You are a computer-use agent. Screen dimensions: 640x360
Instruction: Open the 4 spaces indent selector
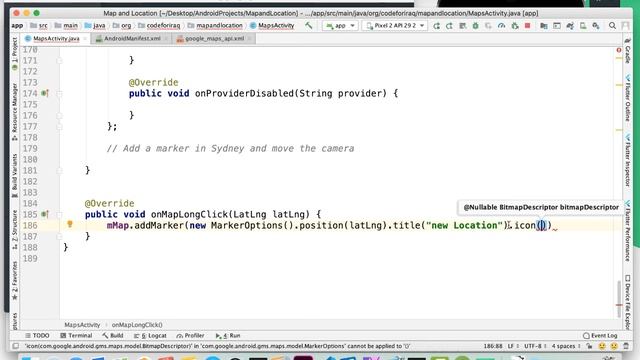(566, 346)
